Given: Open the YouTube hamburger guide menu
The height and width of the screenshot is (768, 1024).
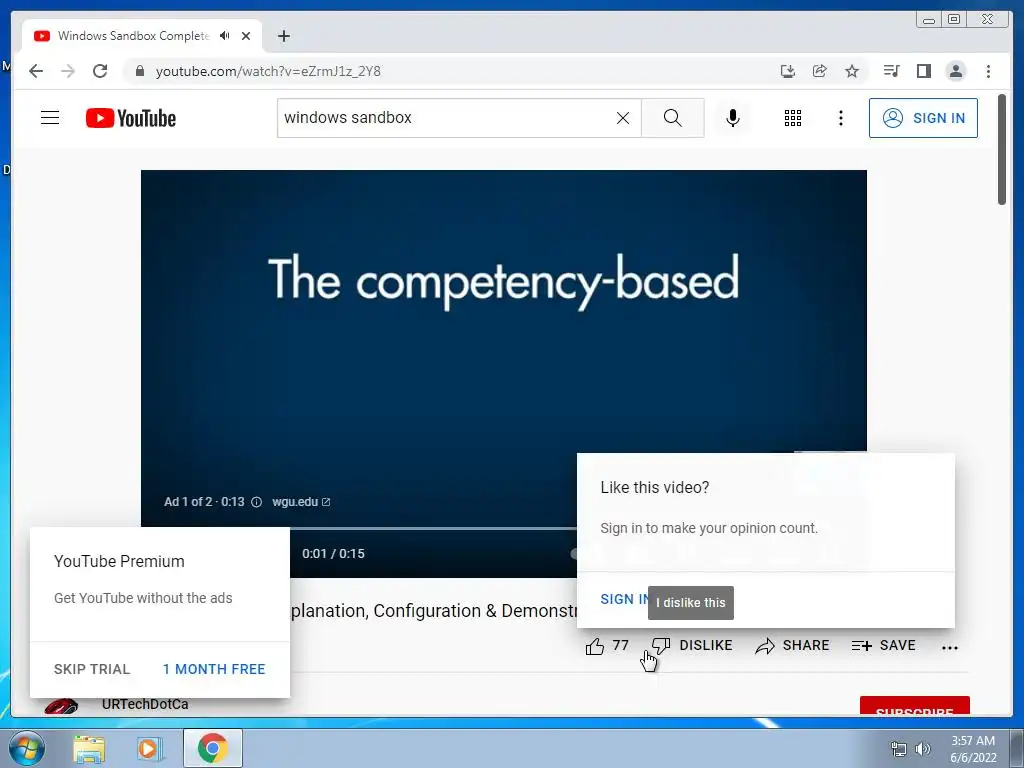Looking at the screenshot, I should coord(50,118).
